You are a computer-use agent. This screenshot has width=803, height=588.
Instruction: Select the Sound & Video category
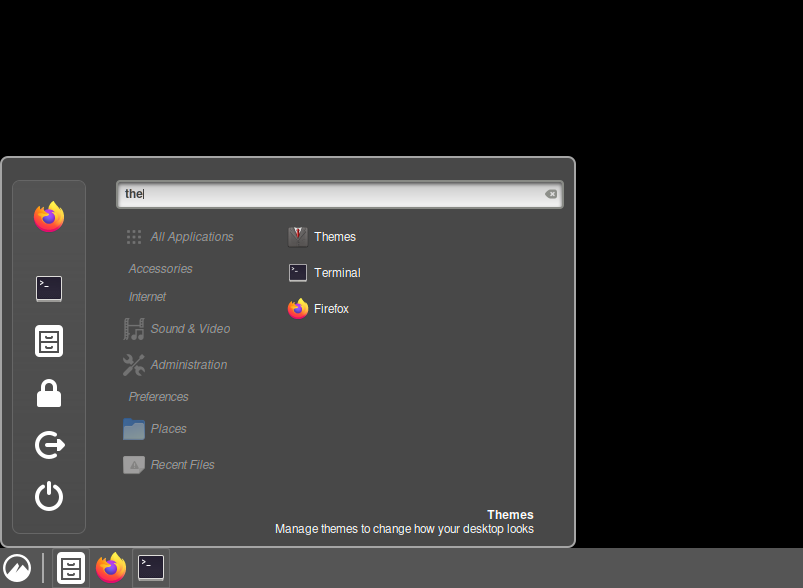pos(177,329)
